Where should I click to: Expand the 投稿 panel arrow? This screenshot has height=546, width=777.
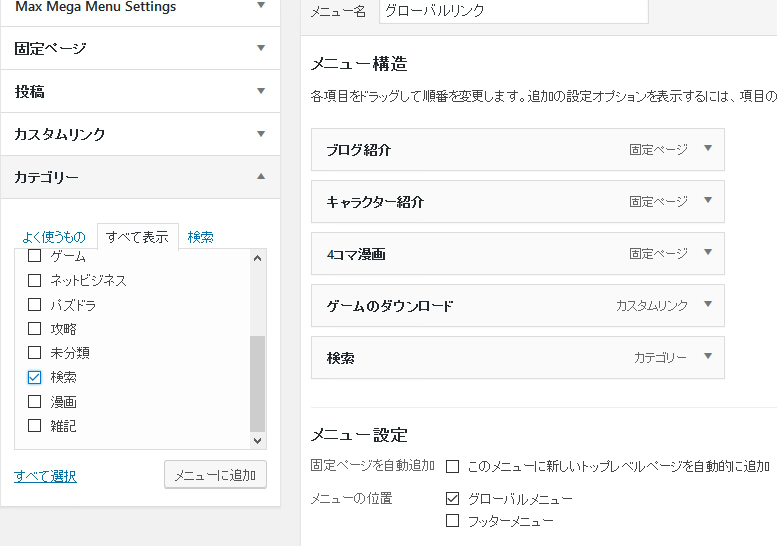tap(261, 91)
